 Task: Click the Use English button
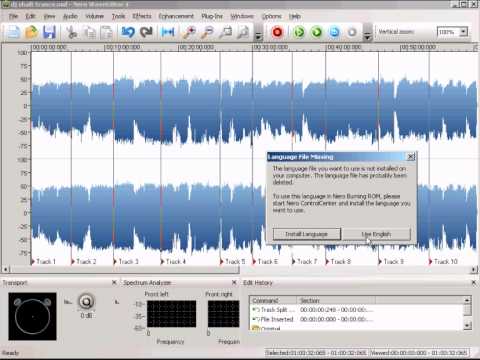[376, 234]
